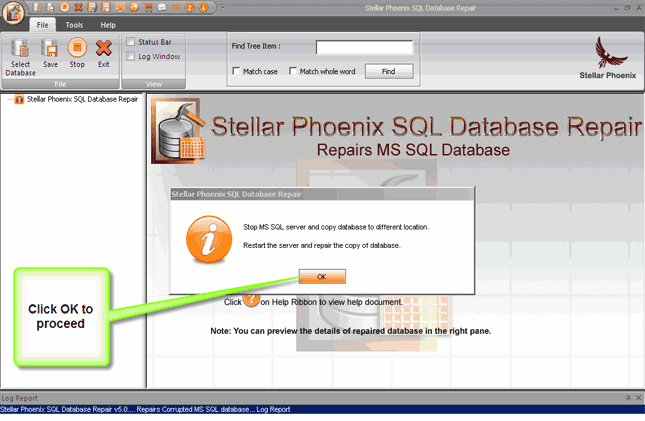Open the quick access toolbar customize dropdown
Image resolution: width=645 pixels, height=421 pixels.
point(223,7)
